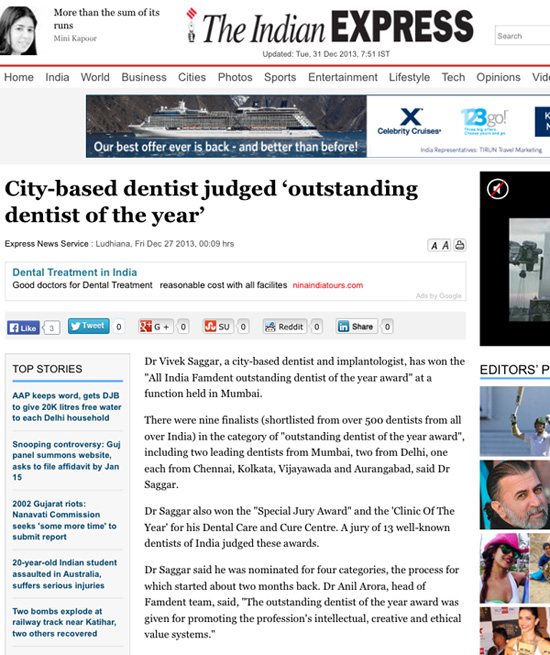Submit the article to StumbleUpon
Screen dimensions: 550x655
(219, 327)
